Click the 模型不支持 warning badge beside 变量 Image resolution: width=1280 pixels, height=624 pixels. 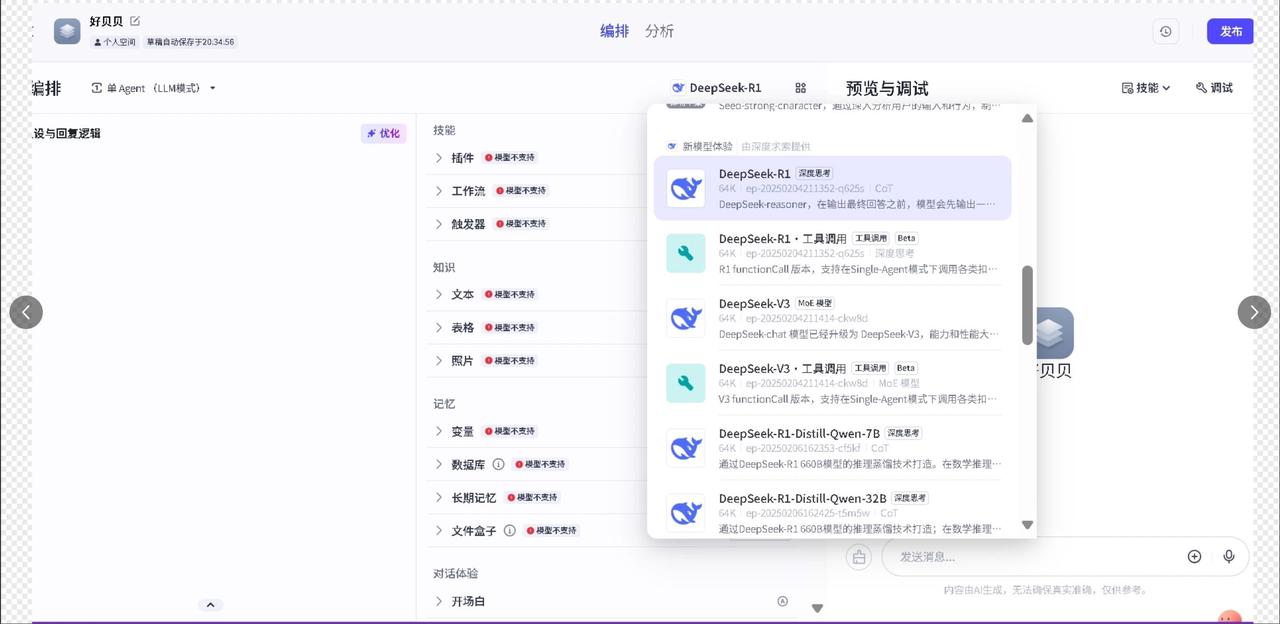(510, 431)
